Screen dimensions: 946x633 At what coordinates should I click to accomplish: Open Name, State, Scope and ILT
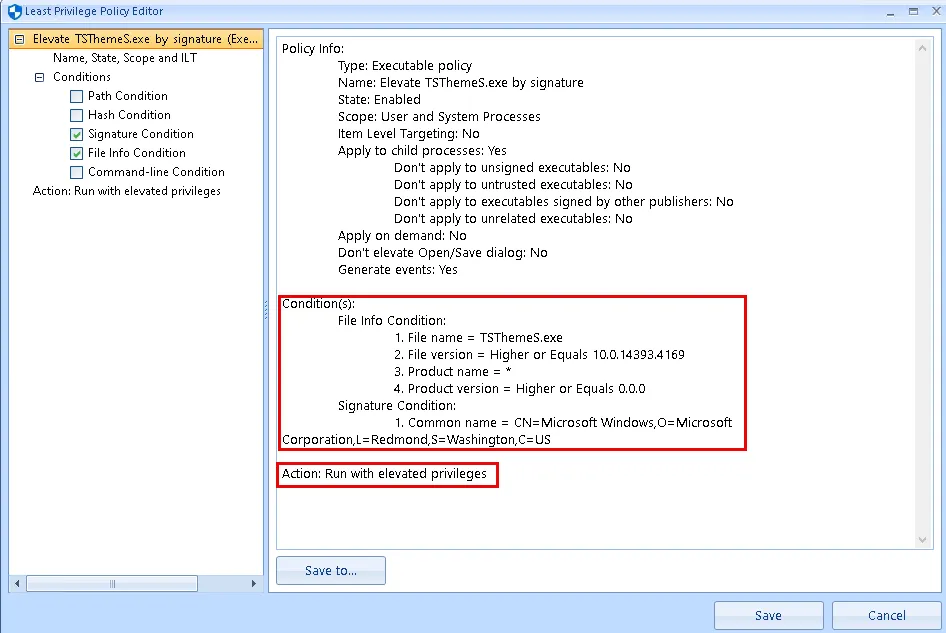124,58
